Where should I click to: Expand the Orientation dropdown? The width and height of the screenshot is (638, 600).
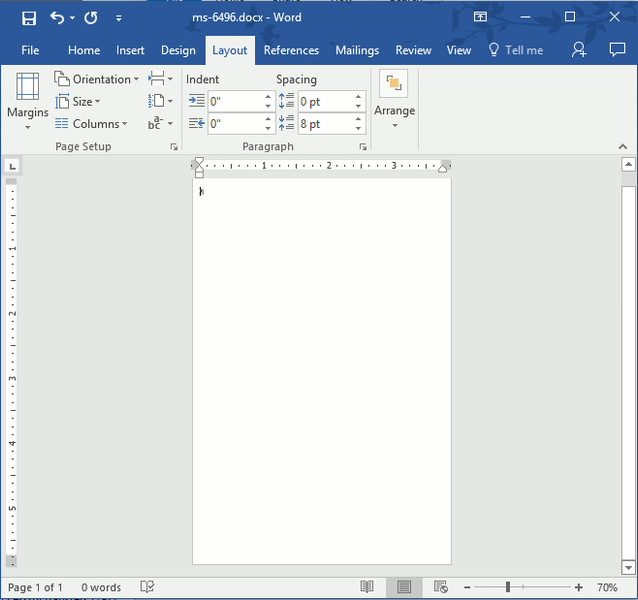pyautogui.click(x=98, y=79)
